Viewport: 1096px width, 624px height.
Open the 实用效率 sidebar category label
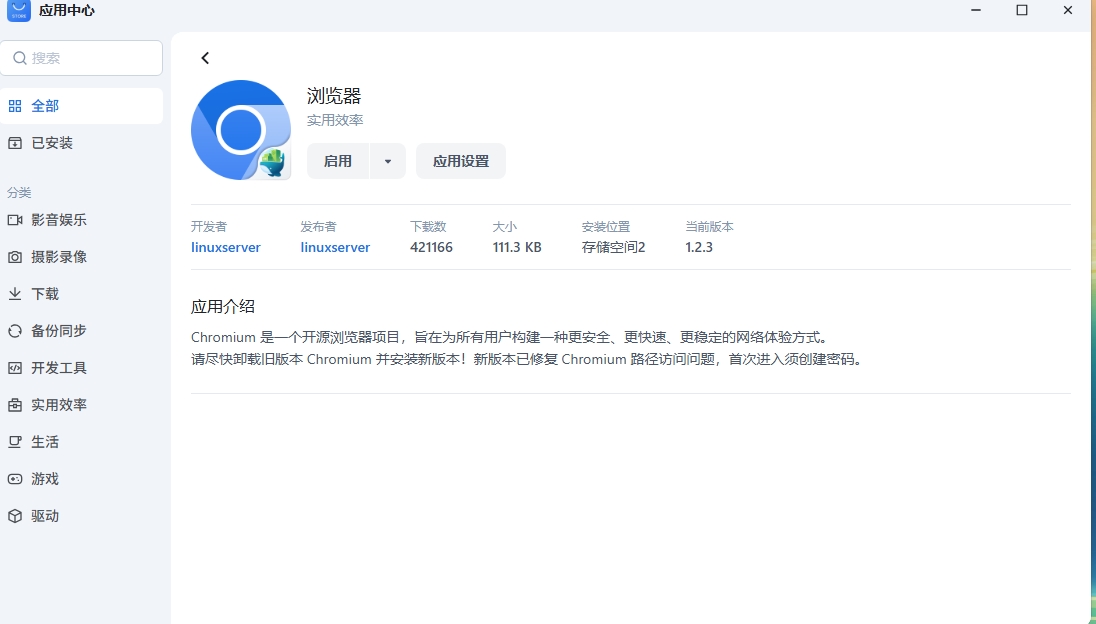(x=59, y=405)
